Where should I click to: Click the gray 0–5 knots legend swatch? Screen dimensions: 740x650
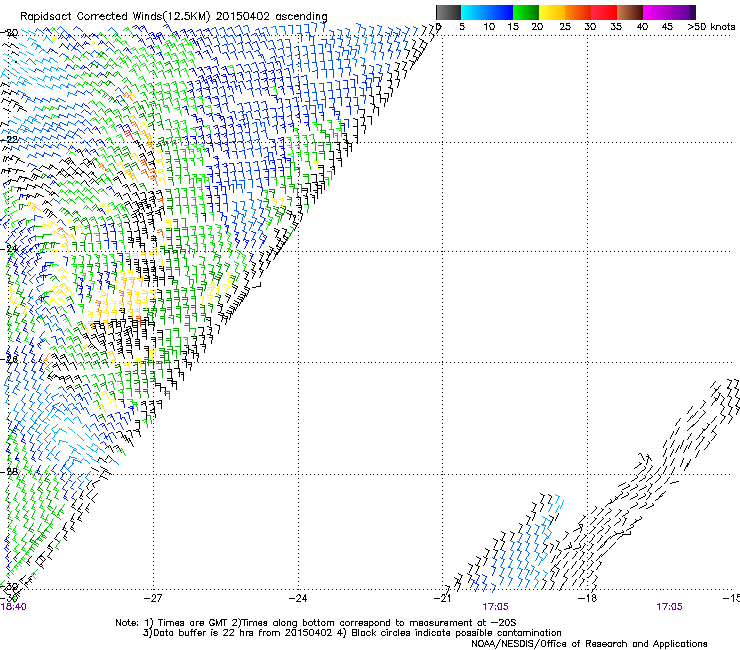(448, 12)
